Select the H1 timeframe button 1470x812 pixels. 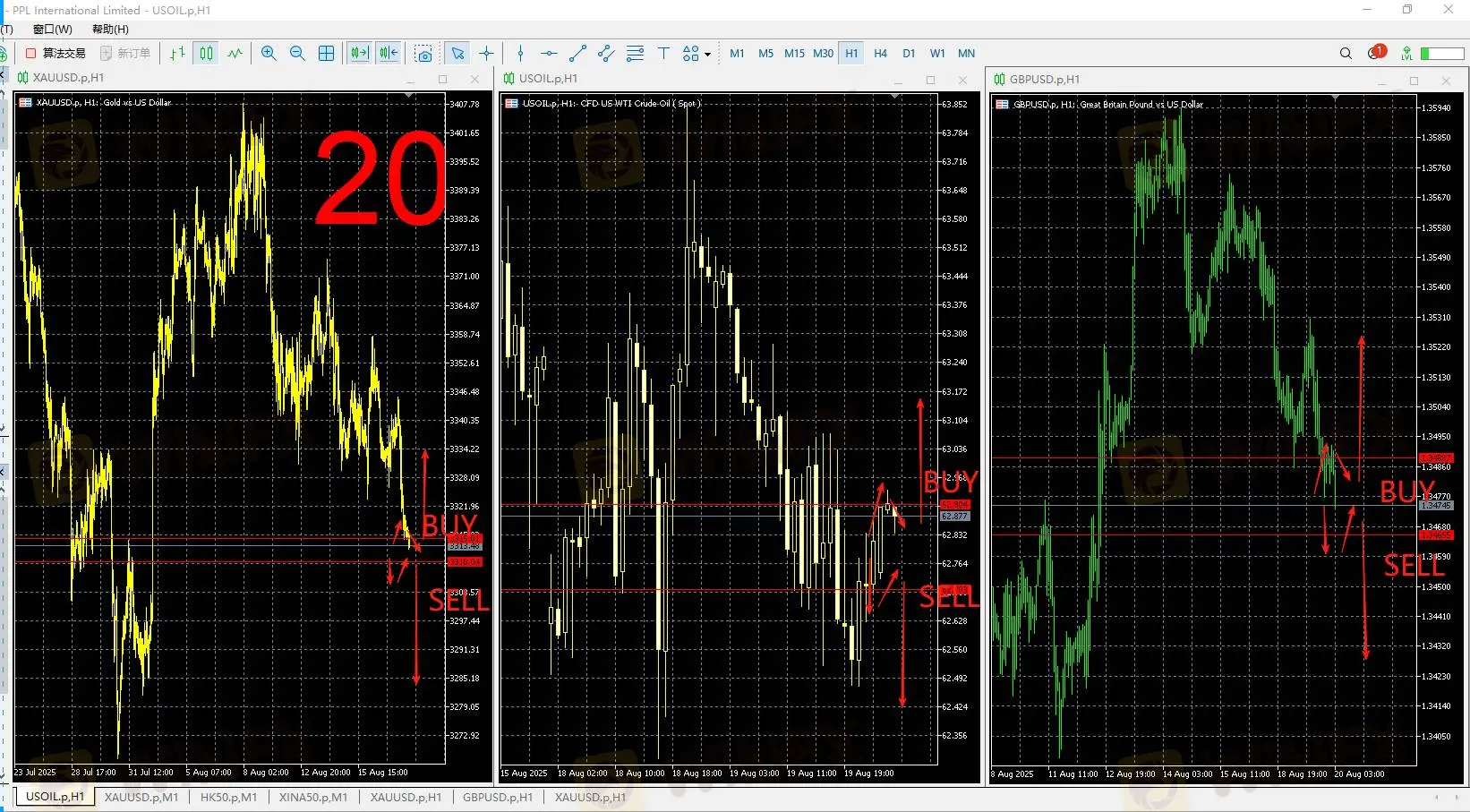pyautogui.click(x=851, y=54)
